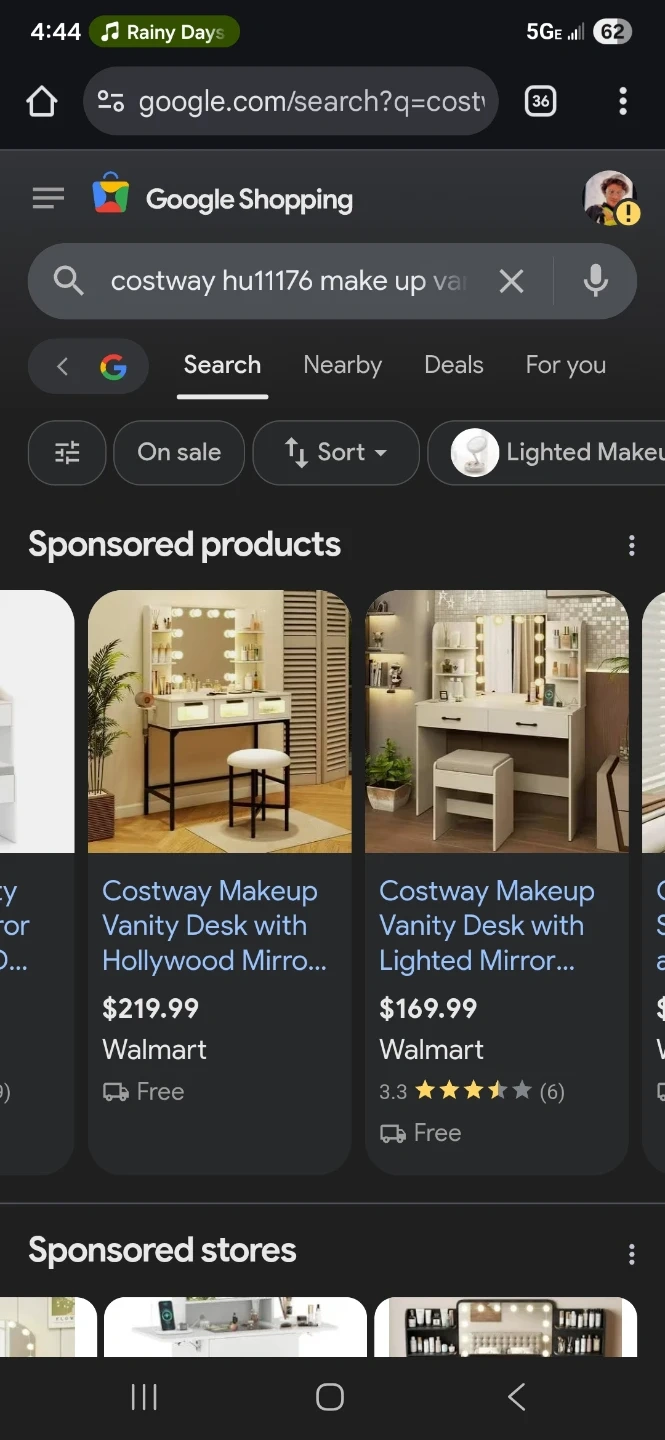
Task: Expand the Sort dropdown
Action: (336, 453)
